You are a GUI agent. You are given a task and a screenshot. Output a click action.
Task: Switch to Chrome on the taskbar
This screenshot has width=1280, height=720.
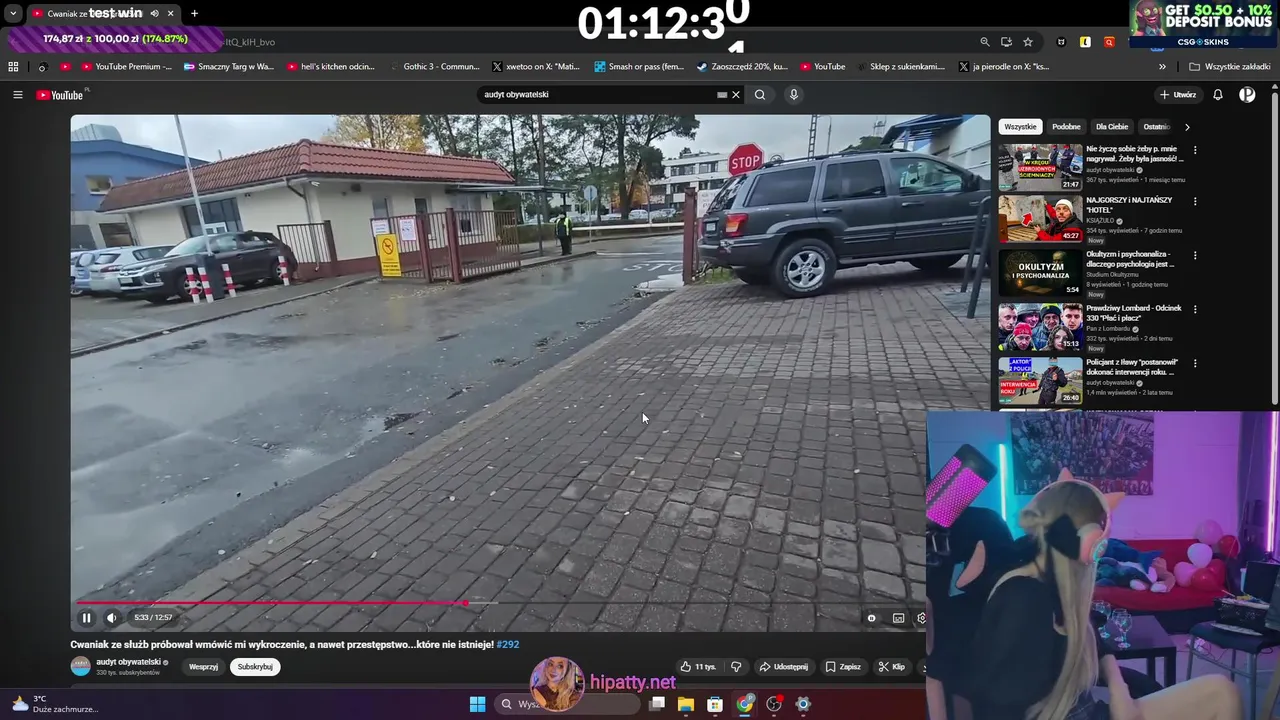(x=744, y=704)
